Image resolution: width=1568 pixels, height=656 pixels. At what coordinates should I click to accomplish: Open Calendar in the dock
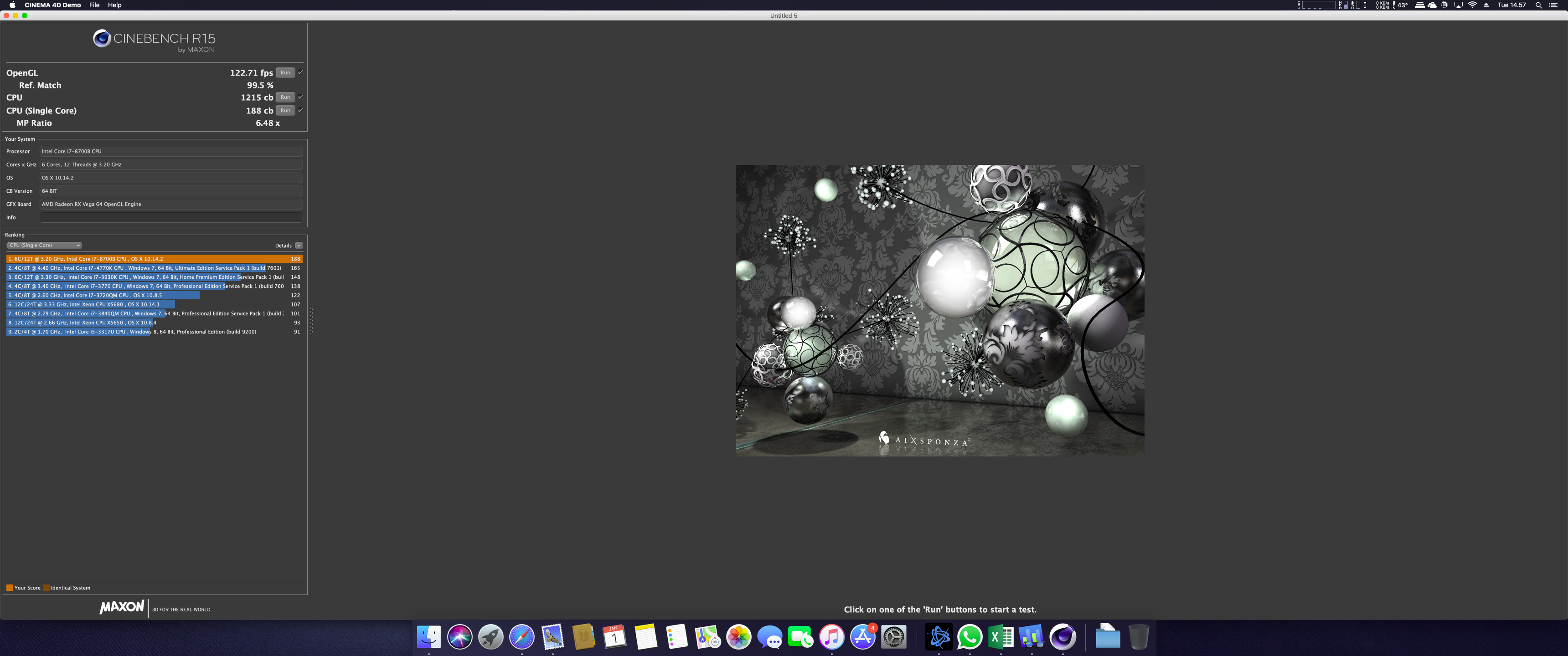pyautogui.click(x=615, y=637)
